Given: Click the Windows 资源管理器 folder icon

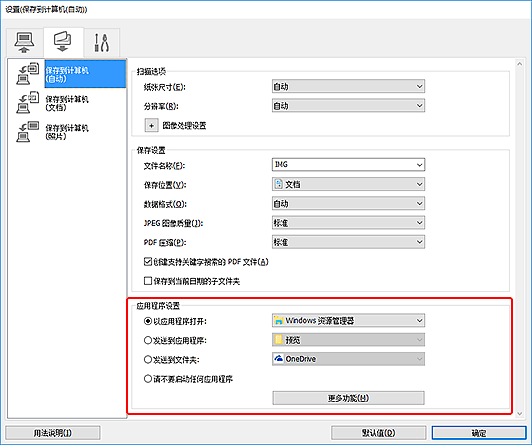Looking at the screenshot, I should tap(279, 321).
